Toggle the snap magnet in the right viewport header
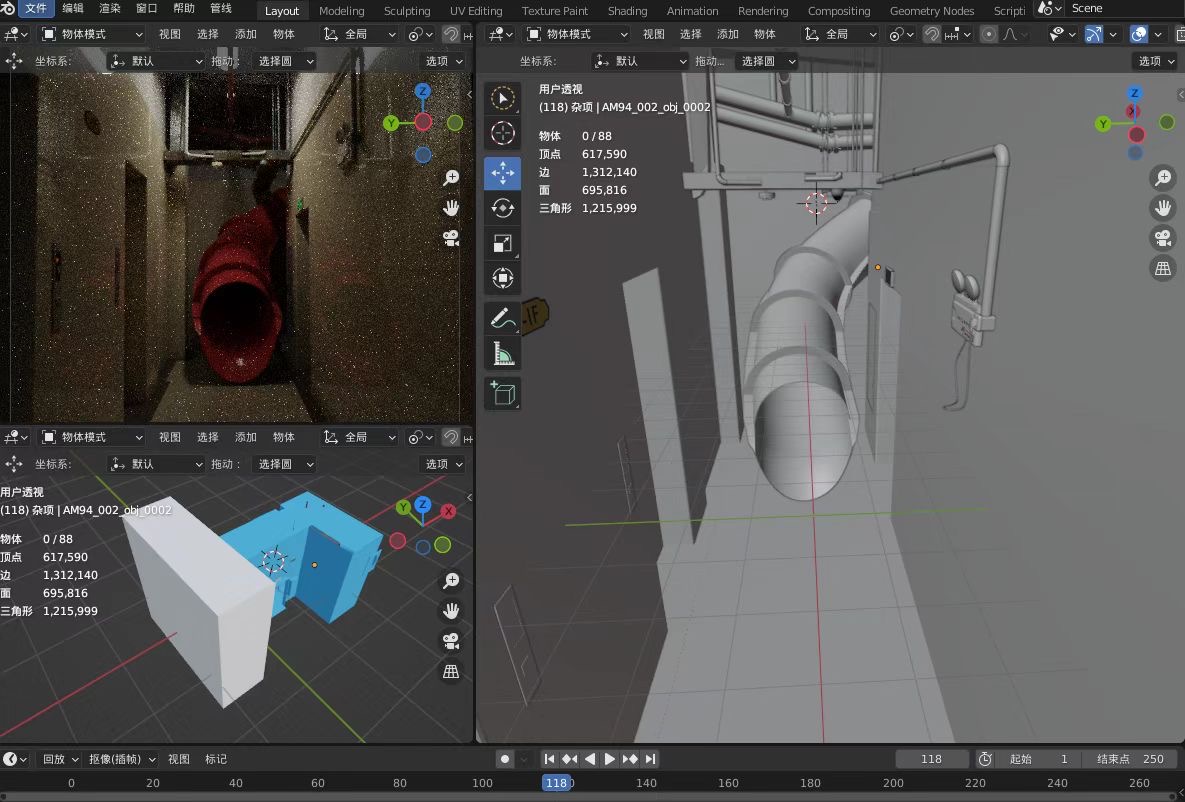1185x802 pixels. point(932,34)
